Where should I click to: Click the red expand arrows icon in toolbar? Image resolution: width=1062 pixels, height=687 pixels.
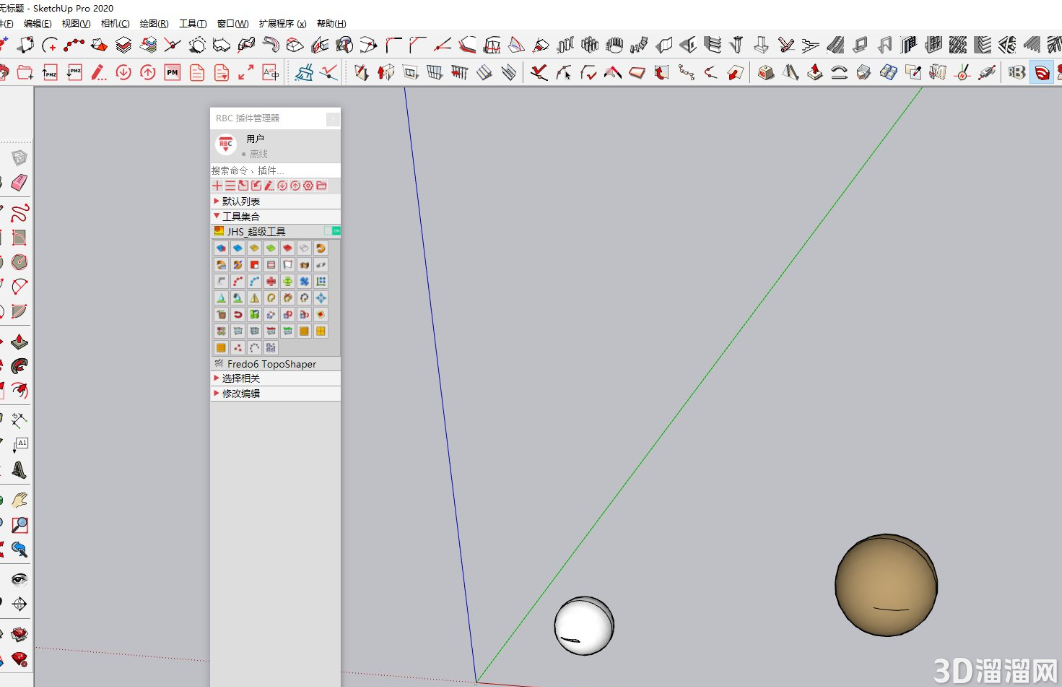[246, 72]
